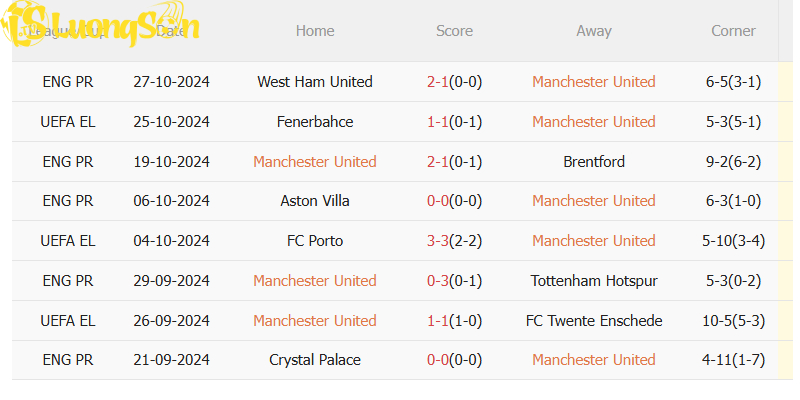Select the Score column header
This screenshot has height=400, width=800.
(x=454, y=31)
